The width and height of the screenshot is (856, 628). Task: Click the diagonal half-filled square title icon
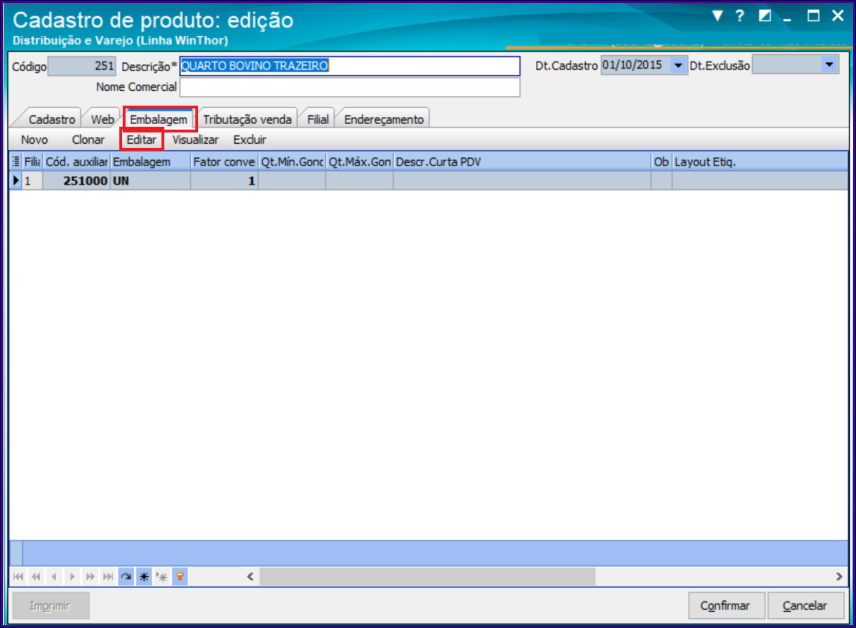765,16
